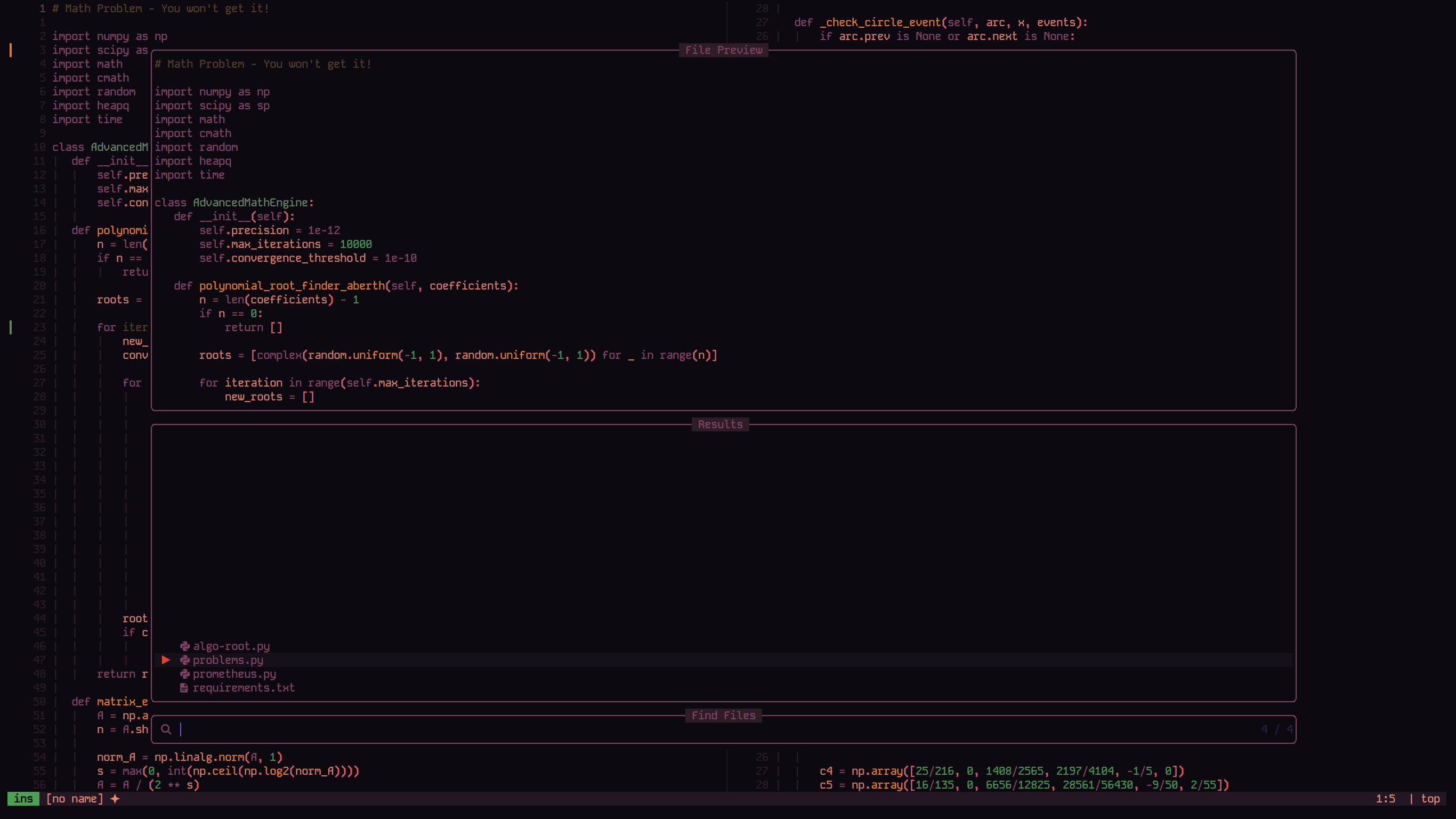
Task: Click 'class AdvancedMathEngine:' in the file preview
Action: click(x=234, y=203)
